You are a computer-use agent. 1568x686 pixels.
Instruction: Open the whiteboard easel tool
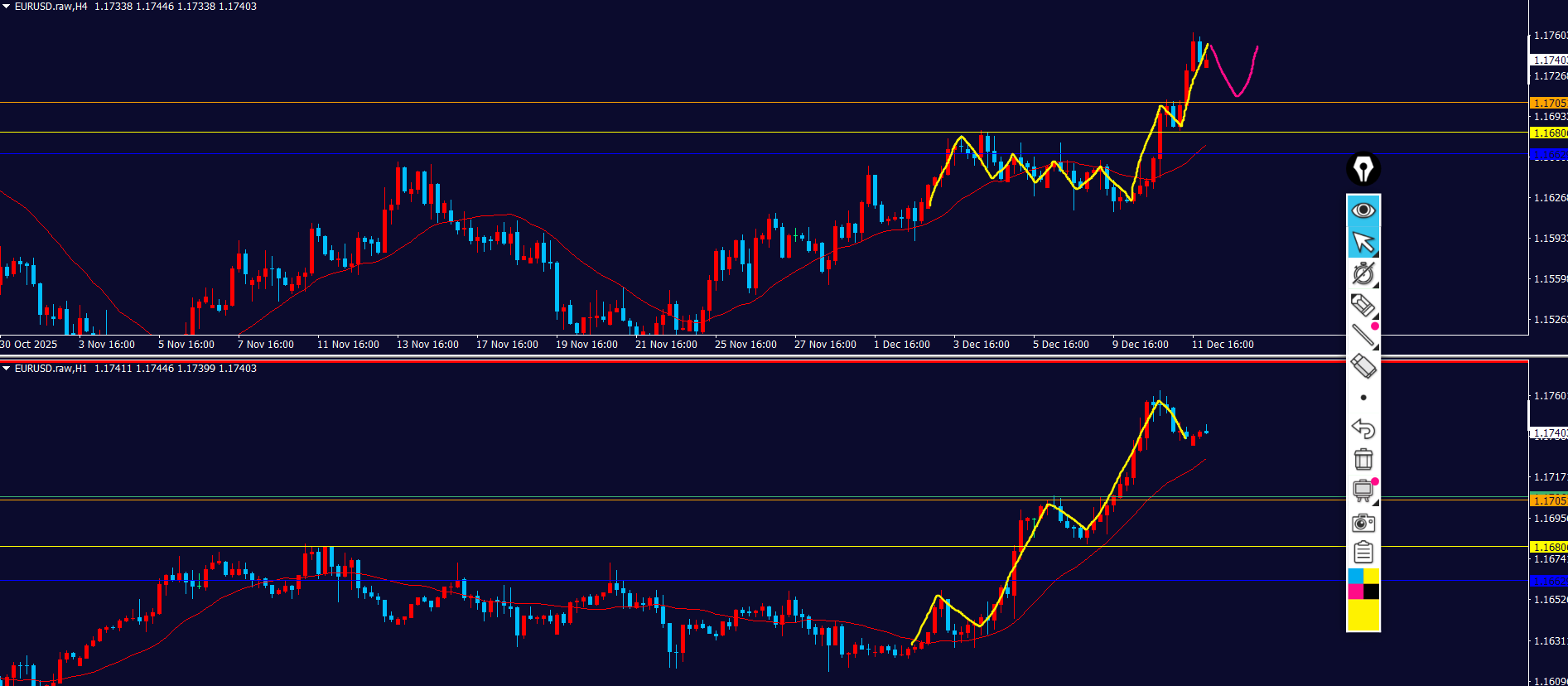click(x=1363, y=490)
